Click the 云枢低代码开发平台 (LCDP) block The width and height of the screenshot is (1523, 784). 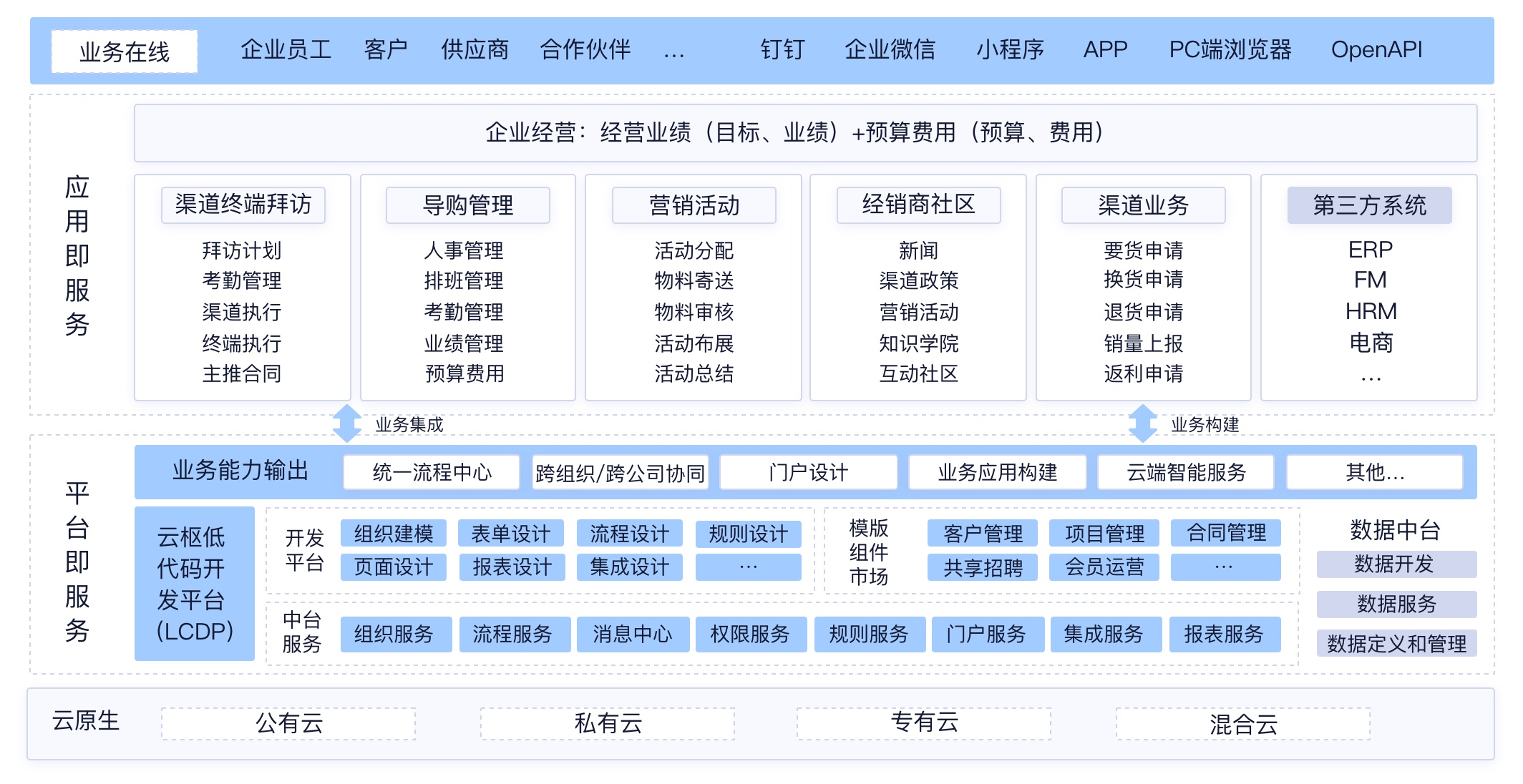(x=195, y=583)
